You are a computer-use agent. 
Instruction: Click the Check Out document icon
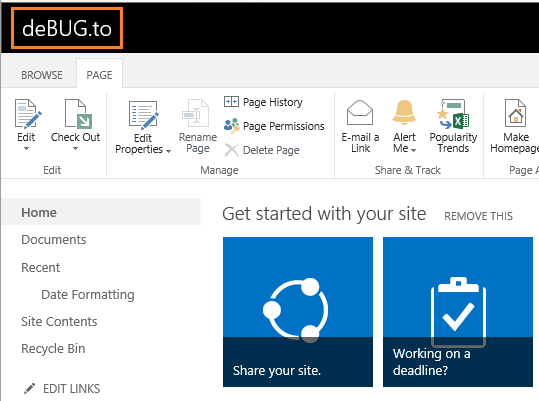(78, 114)
